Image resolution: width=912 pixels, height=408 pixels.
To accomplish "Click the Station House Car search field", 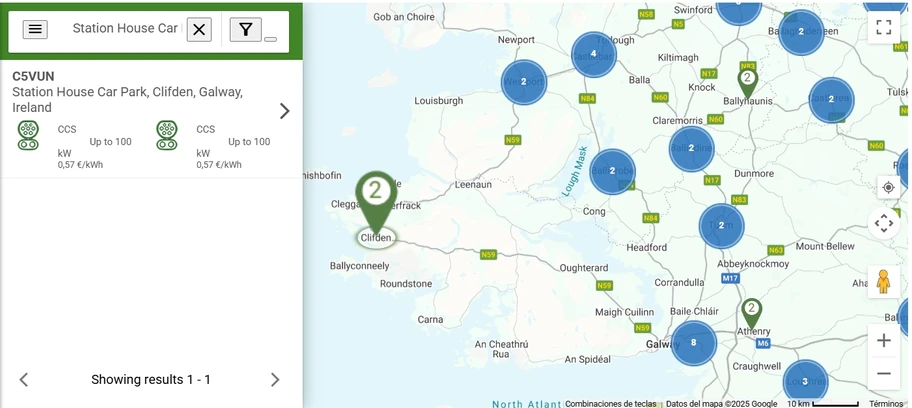I will point(124,29).
